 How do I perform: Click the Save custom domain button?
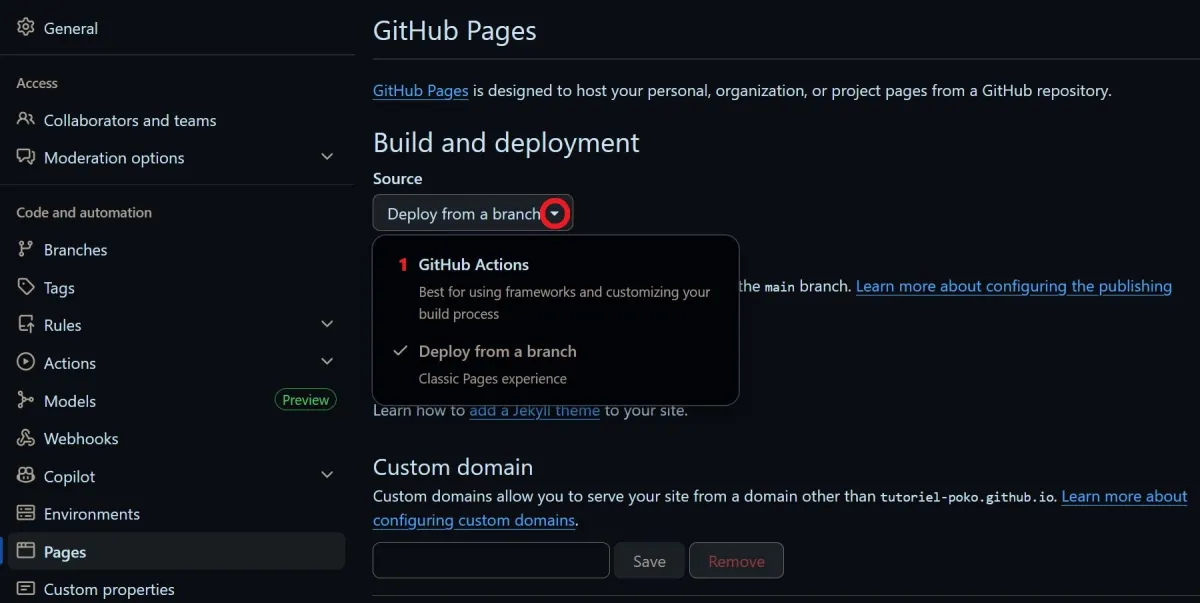(649, 561)
